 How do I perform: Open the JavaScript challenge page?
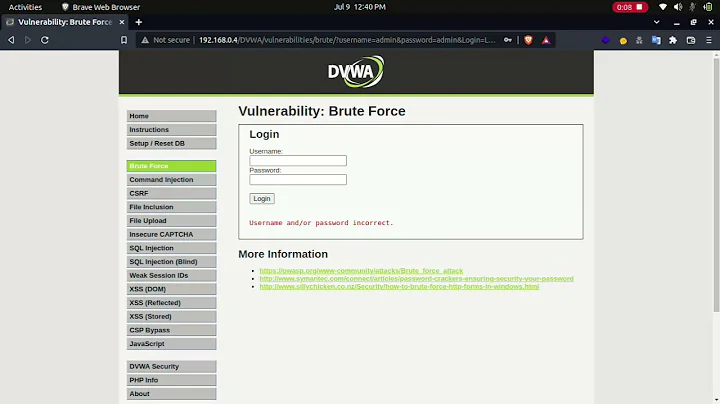coord(171,344)
